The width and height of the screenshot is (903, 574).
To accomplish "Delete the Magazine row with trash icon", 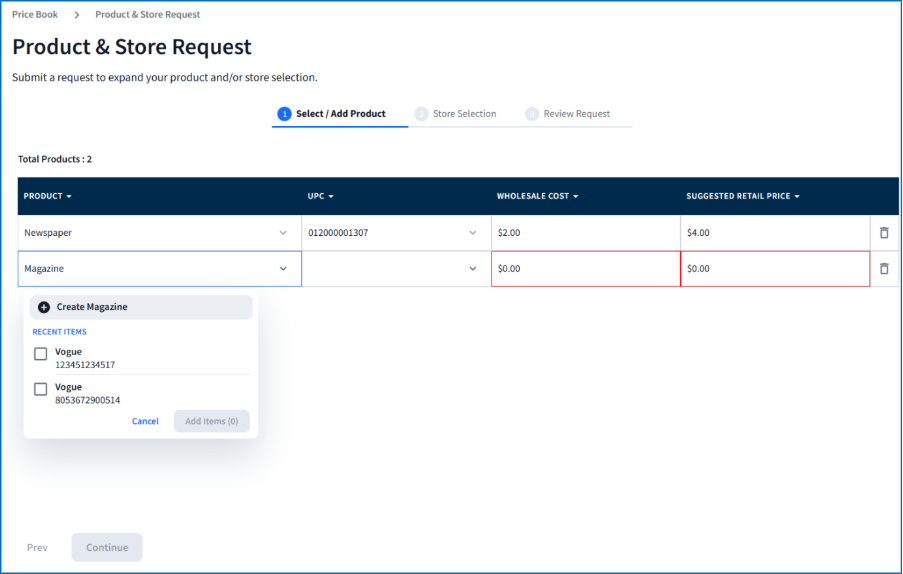I will (883, 269).
